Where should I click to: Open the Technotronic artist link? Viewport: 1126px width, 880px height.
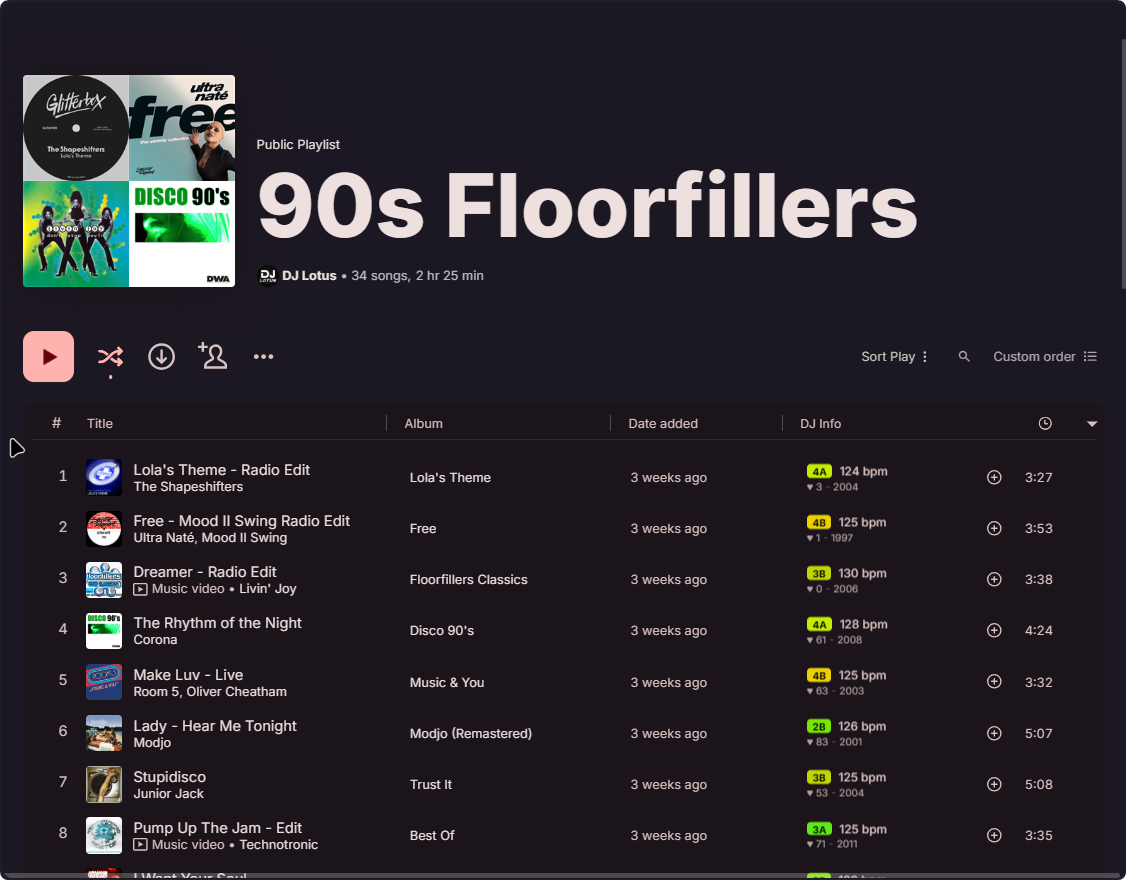pos(279,845)
